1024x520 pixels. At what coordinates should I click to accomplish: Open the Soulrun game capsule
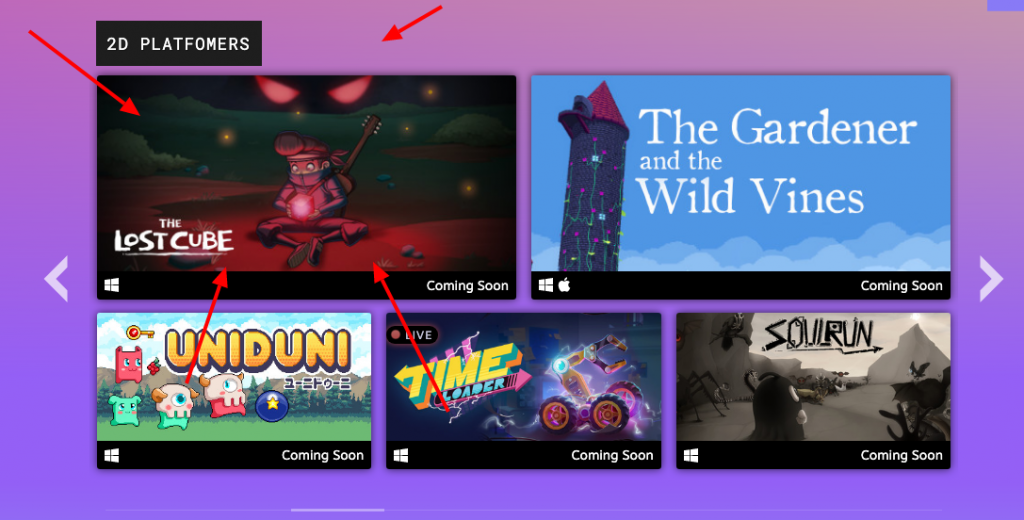813,391
